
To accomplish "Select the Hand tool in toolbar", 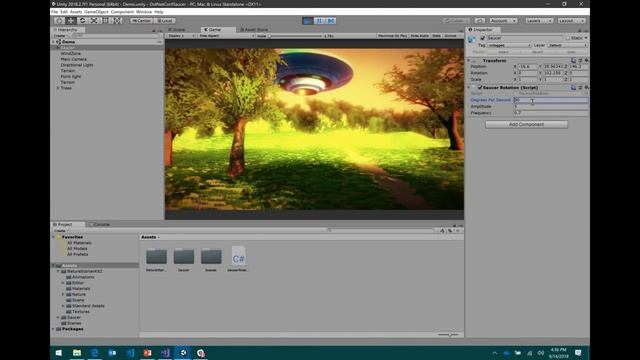I will [59, 20].
